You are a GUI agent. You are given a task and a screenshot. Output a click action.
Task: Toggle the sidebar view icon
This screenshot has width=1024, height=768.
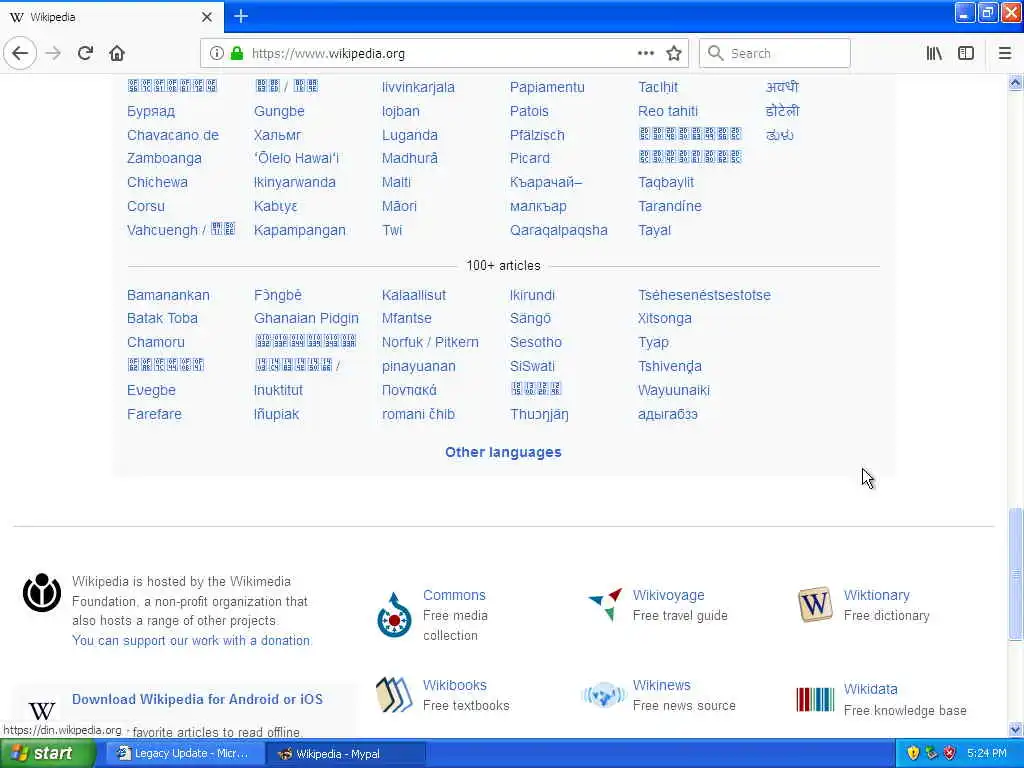pos(966,54)
